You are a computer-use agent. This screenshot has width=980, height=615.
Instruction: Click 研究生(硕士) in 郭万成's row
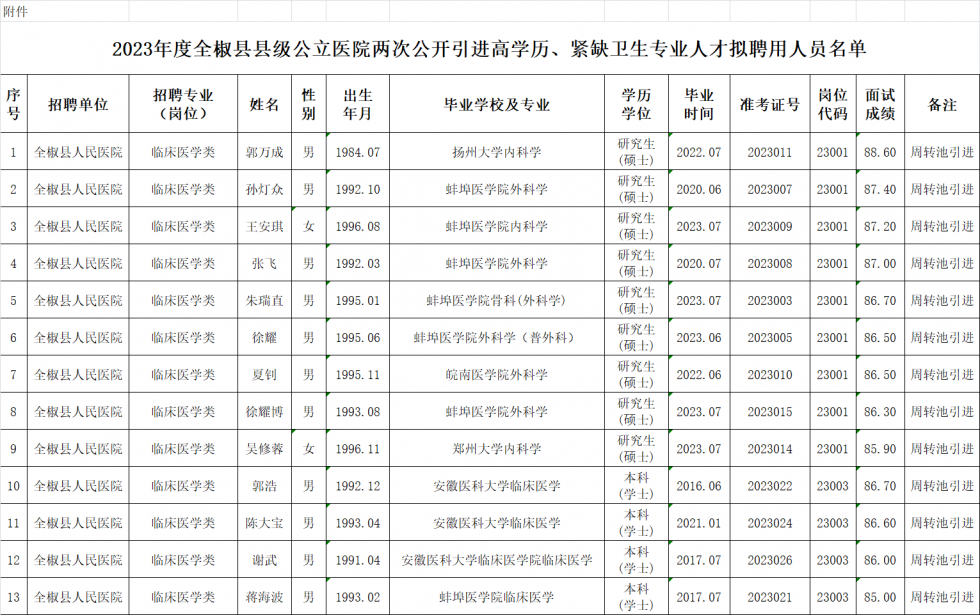636,152
